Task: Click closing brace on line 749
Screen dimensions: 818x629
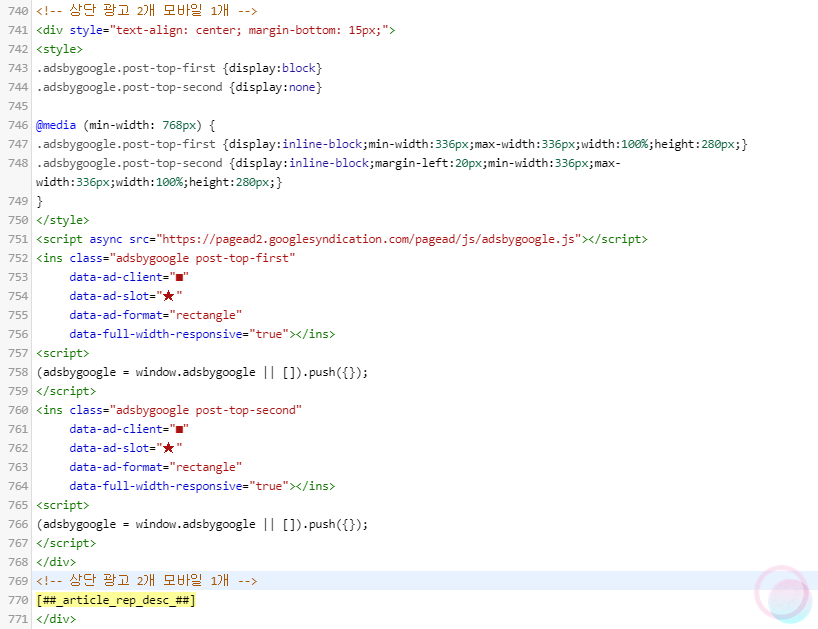Action: (x=40, y=201)
